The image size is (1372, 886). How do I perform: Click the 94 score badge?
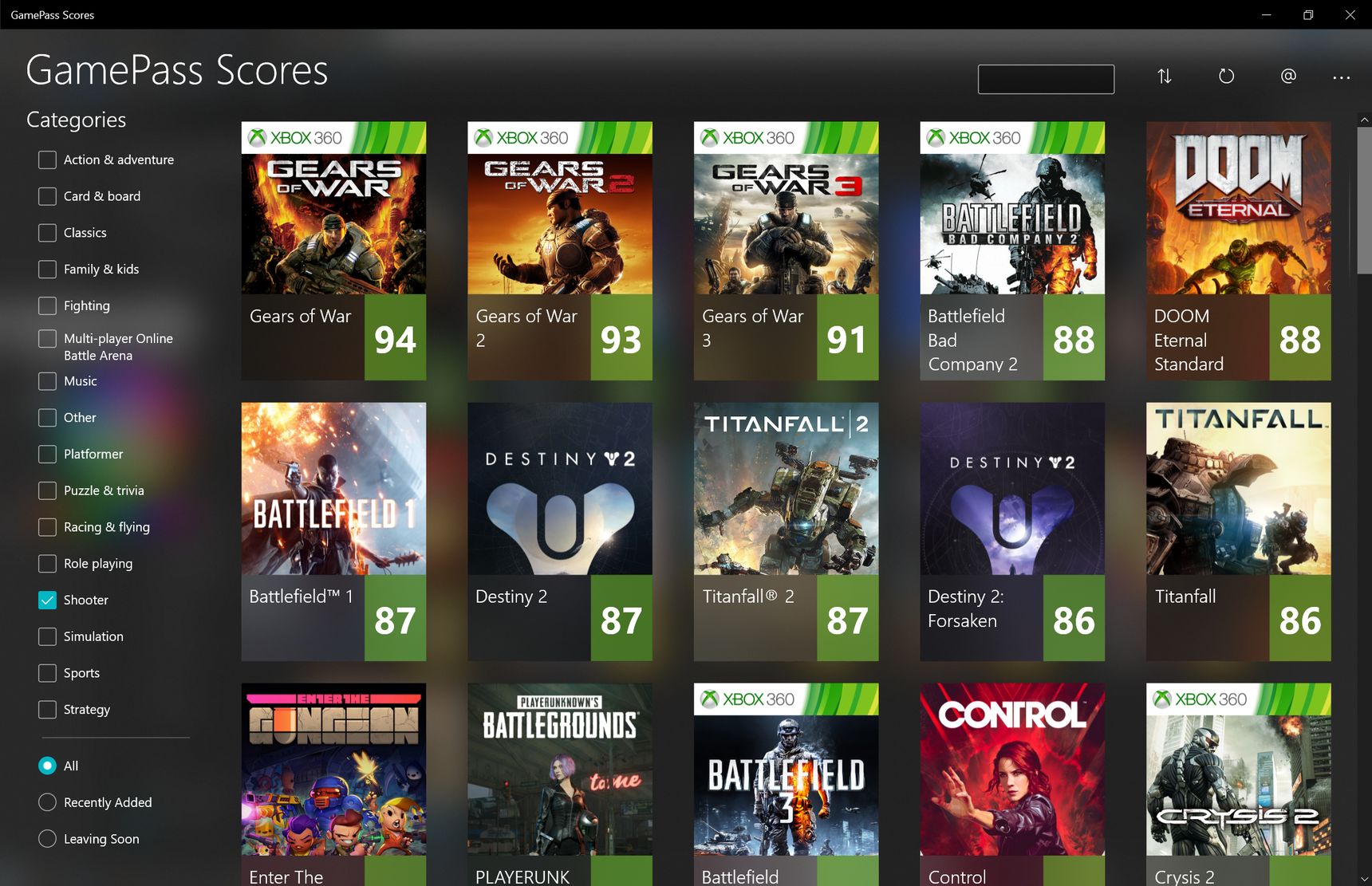[x=395, y=337]
